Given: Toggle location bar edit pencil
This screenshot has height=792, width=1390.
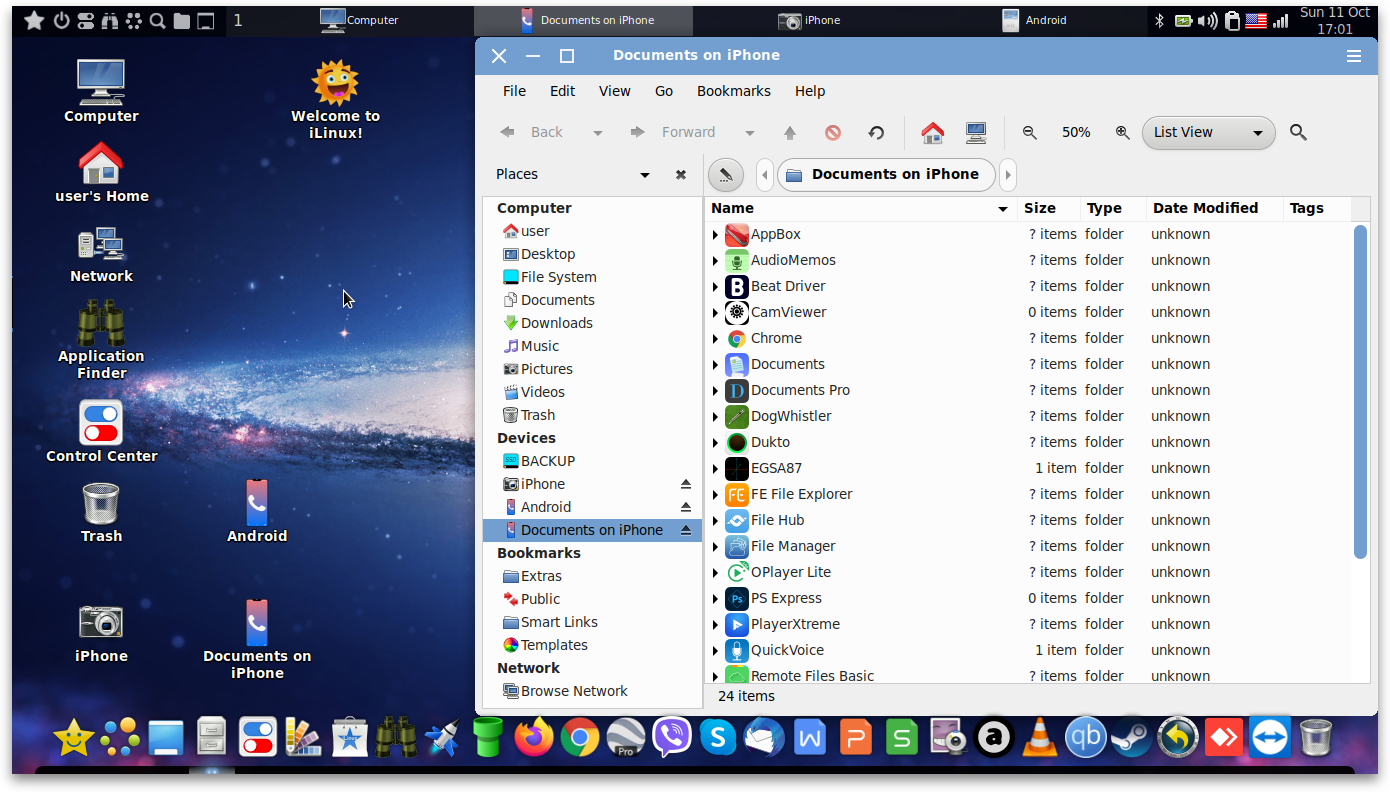Looking at the screenshot, I should (x=726, y=175).
